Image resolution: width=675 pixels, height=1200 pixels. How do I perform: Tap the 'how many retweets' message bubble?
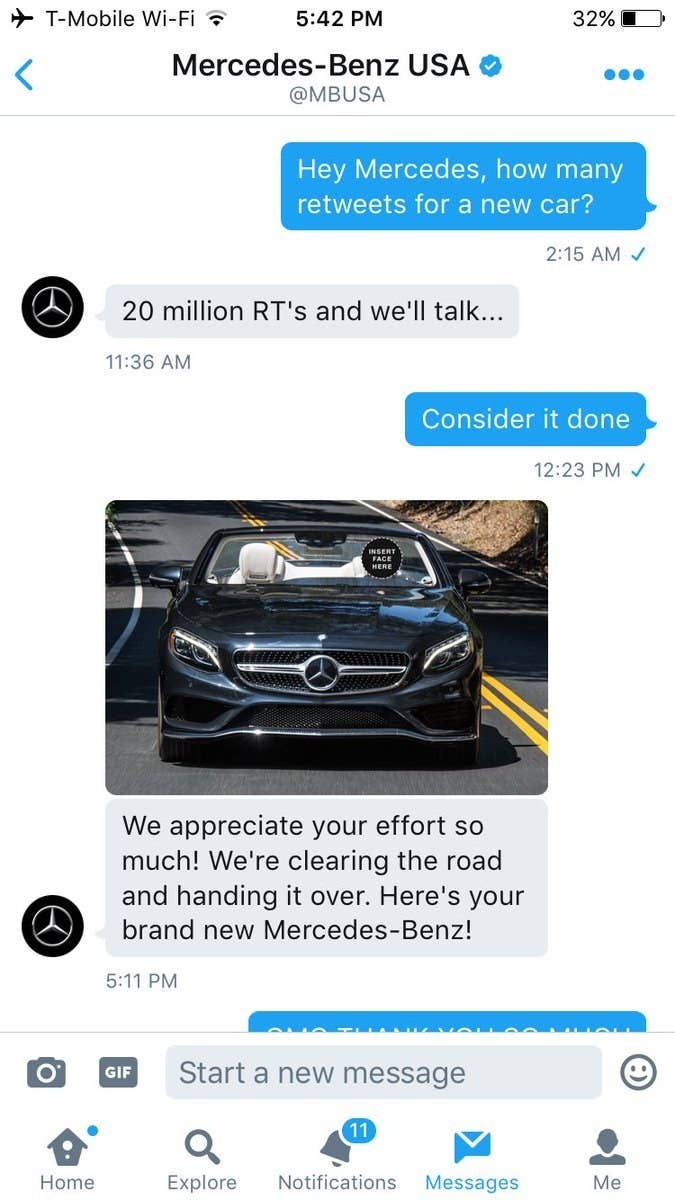coord(463,186)
